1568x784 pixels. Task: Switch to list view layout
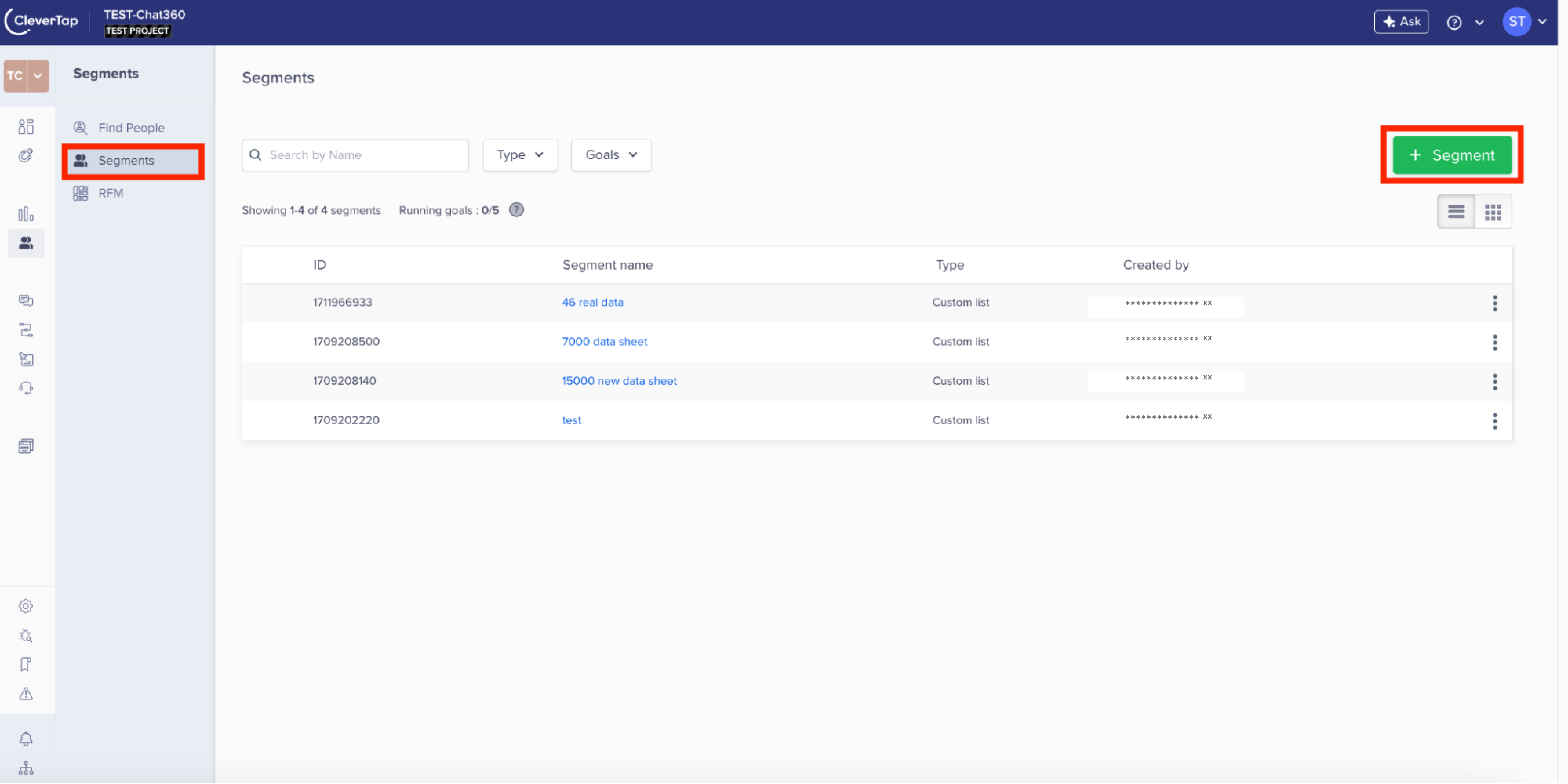[x=1456, y=212]
